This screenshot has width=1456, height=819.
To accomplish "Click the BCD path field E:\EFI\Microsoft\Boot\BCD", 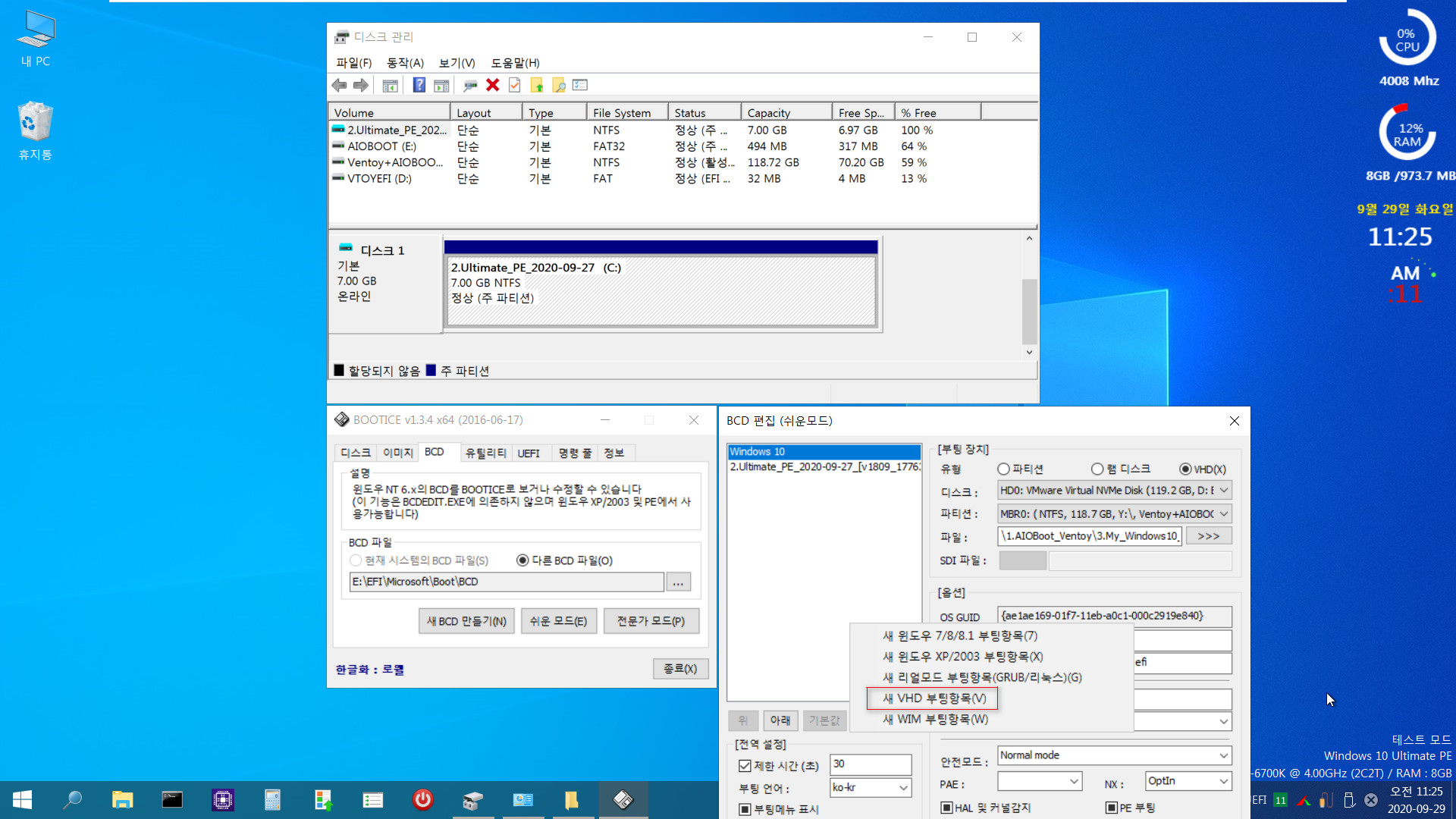I will coord(506,582).
